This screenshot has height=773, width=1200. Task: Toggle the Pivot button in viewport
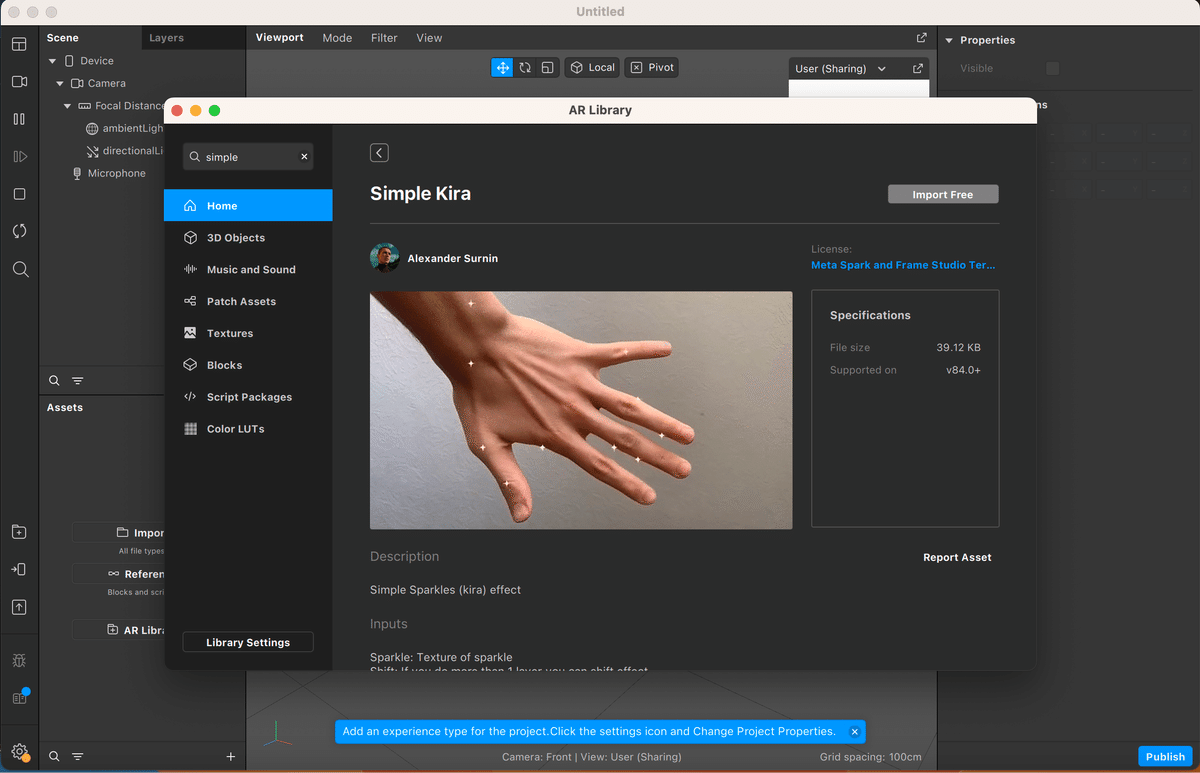[652, 67]
